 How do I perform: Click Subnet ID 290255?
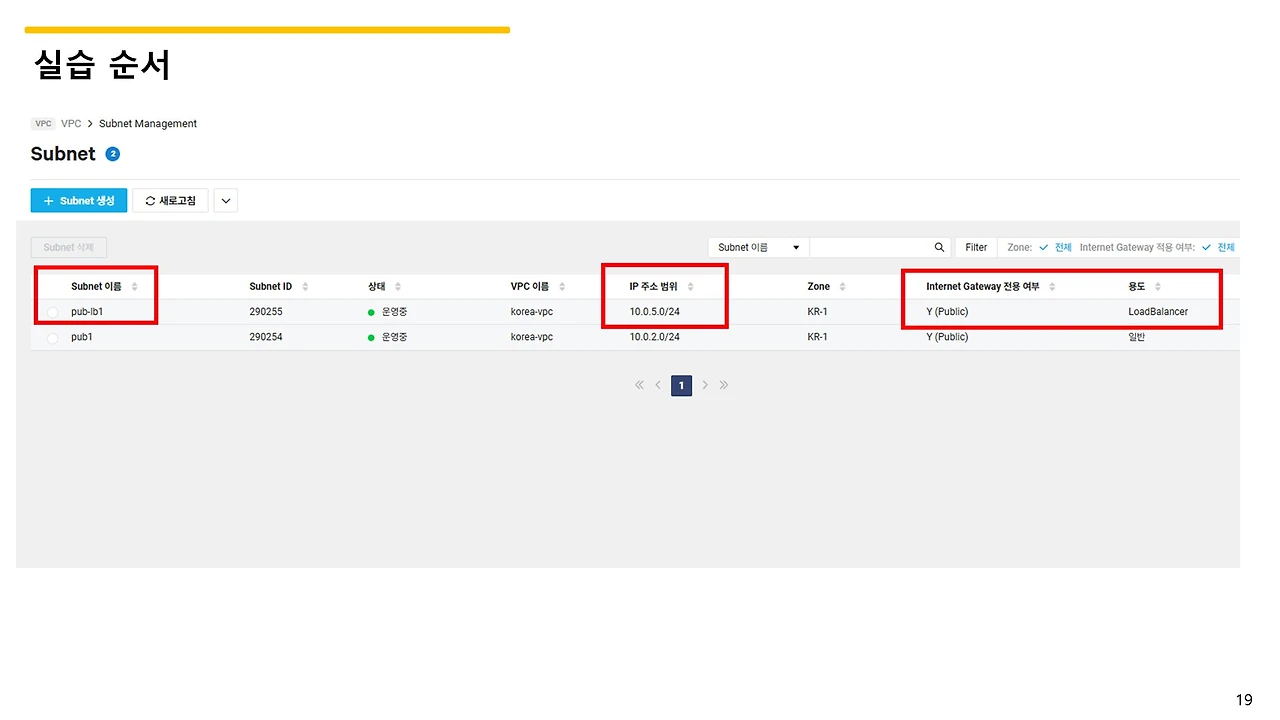266,312
